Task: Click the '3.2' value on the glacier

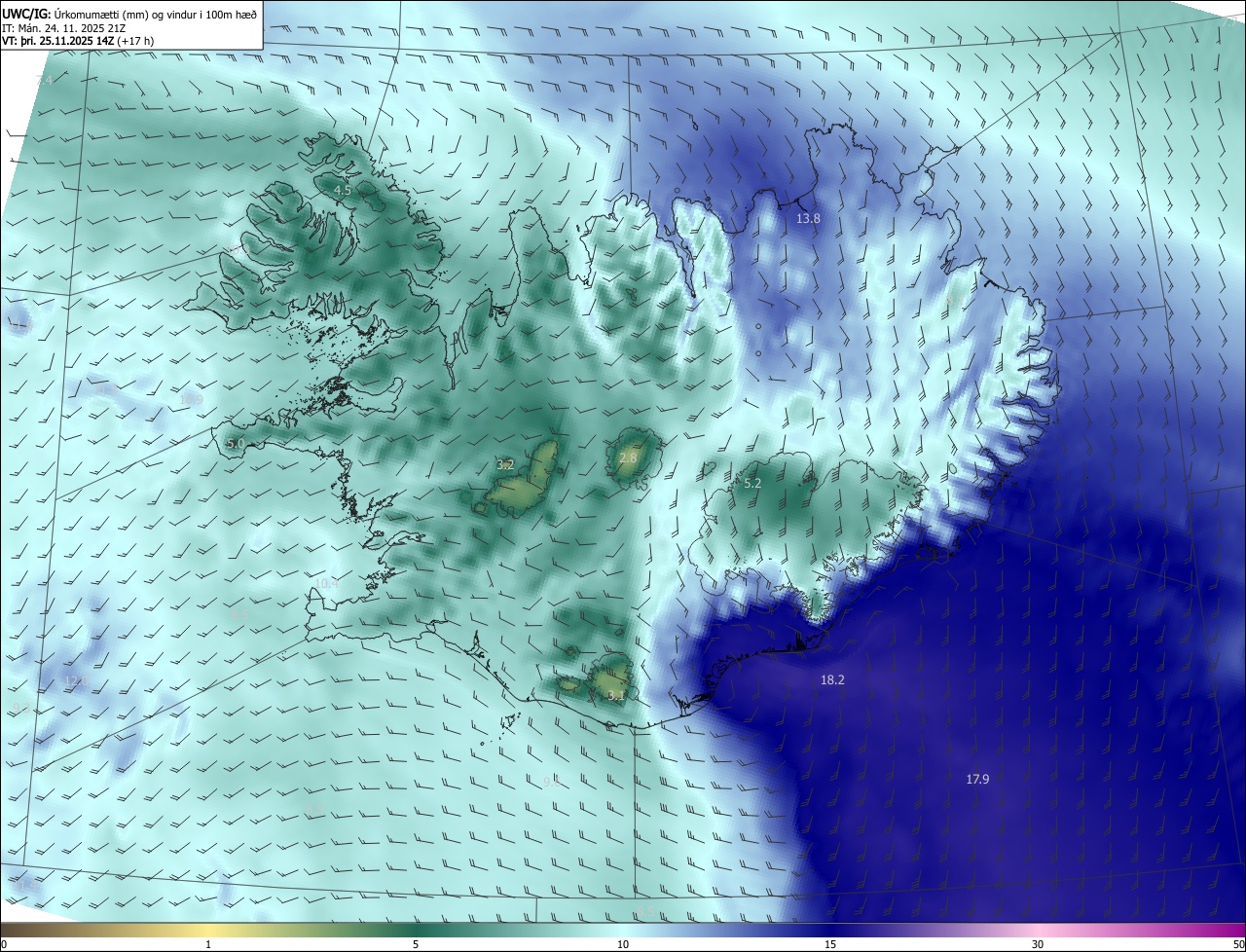Action: pyautogui.click(x=505, y=465)
